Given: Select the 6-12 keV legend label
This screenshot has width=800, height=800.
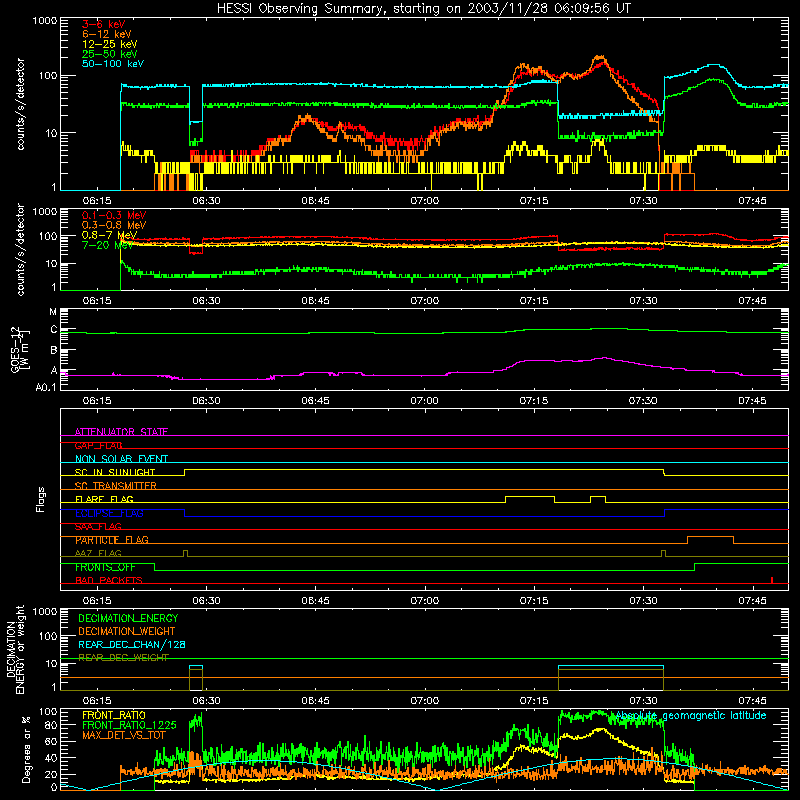Looking at the screenshot, I should point(107,34).
